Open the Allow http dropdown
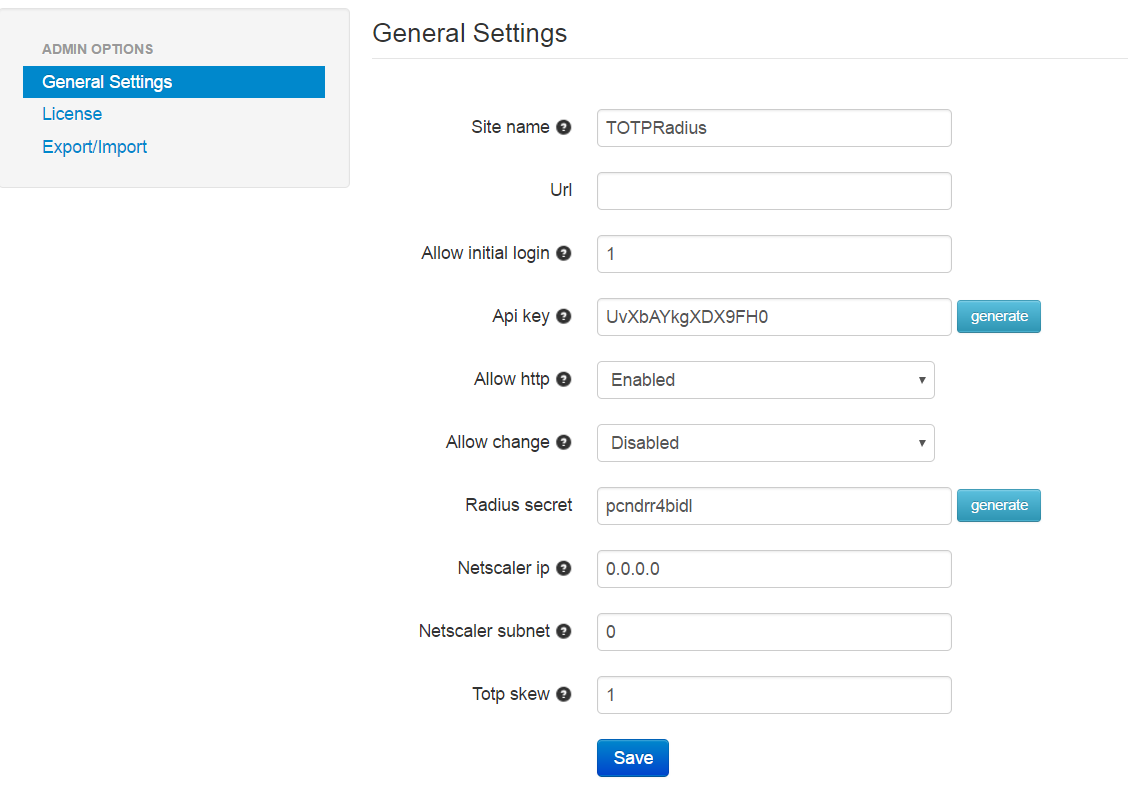The height and width of the screenshot is (799, 1128). point(765,380)
